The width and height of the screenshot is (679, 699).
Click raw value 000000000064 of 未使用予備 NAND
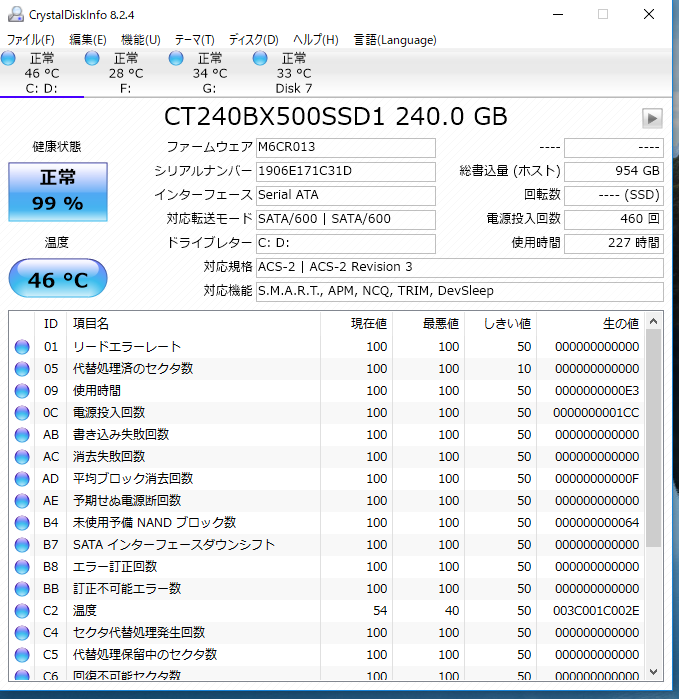(597, 523)
